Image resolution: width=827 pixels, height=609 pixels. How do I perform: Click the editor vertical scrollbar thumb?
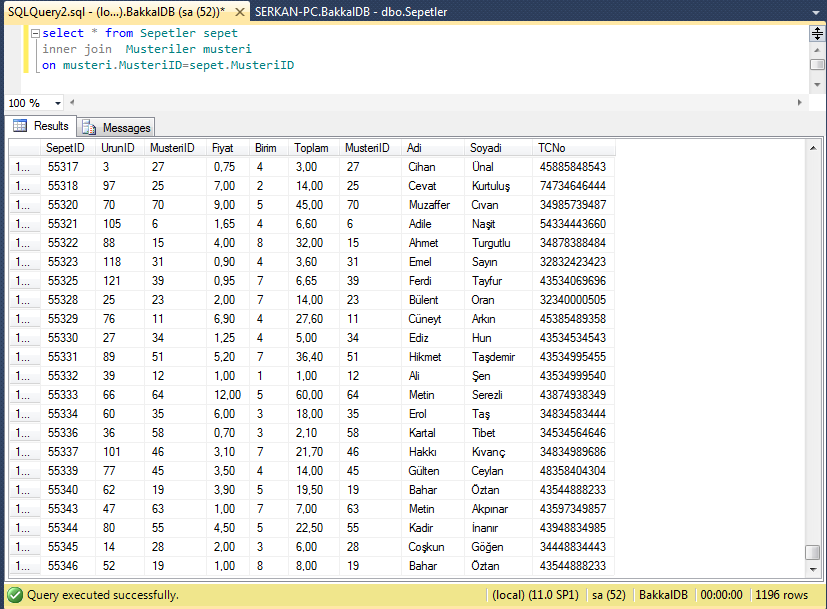click(817, 64)
